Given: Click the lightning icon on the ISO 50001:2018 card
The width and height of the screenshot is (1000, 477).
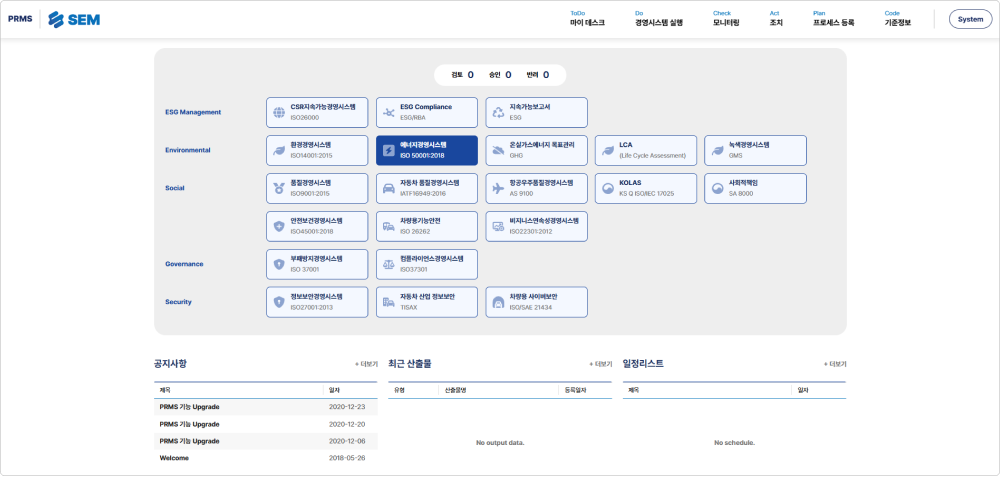Looking at the screenshot, I should [388, 150].
